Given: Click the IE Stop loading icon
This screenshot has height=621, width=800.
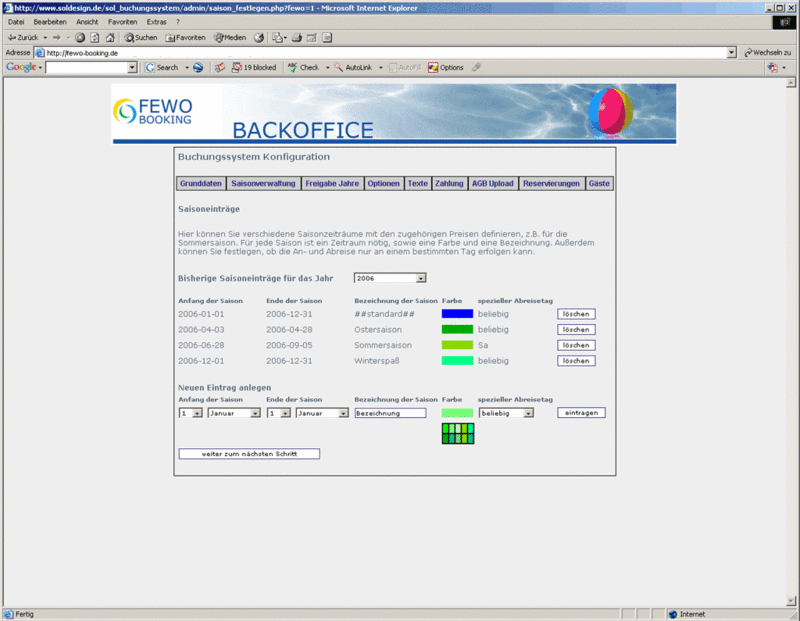Looking at the screenshot, I should pyautogui.click(x=80, y=38).
